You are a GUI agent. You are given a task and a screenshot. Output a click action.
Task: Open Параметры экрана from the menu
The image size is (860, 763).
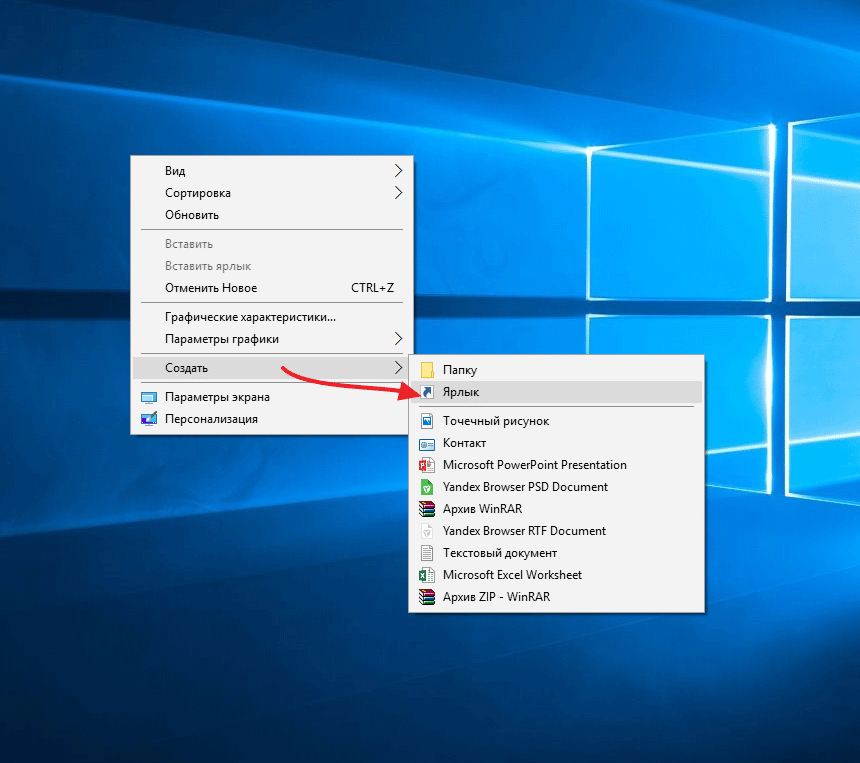tap(271, 397)
